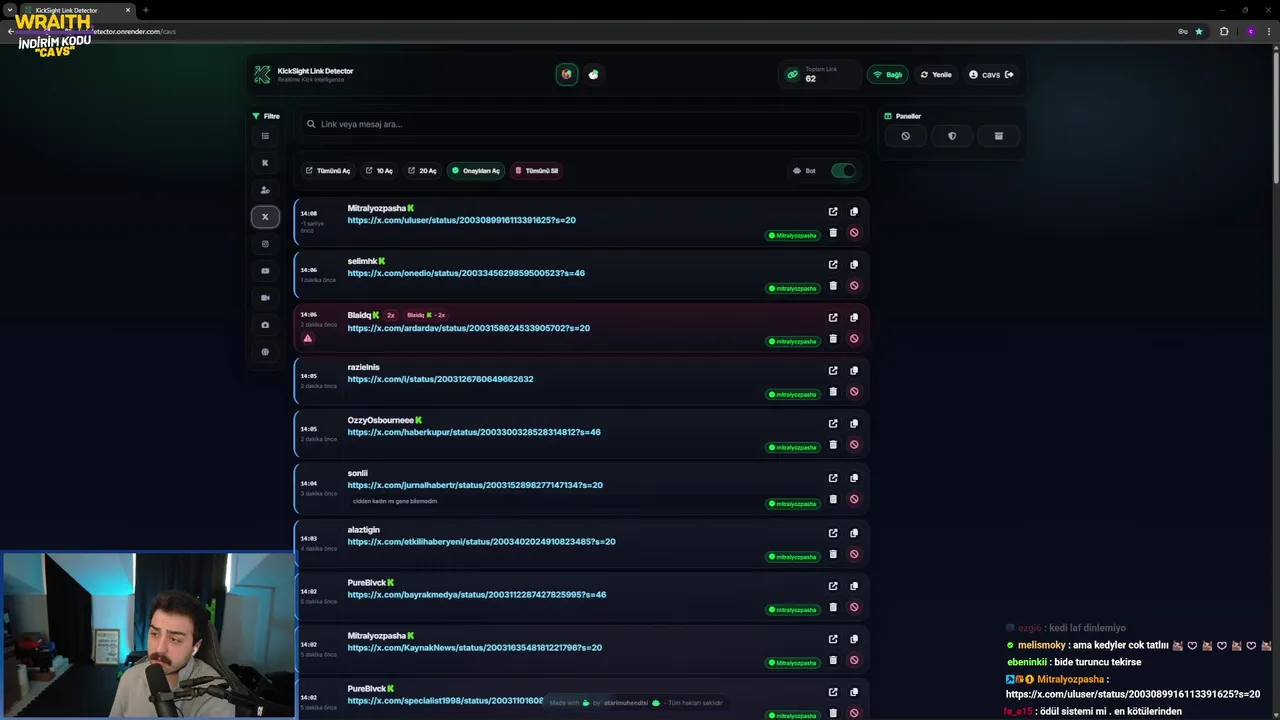
Task: Select the user filter icon in sidebar
Action: pyautogui.click(x=265, y=190)
